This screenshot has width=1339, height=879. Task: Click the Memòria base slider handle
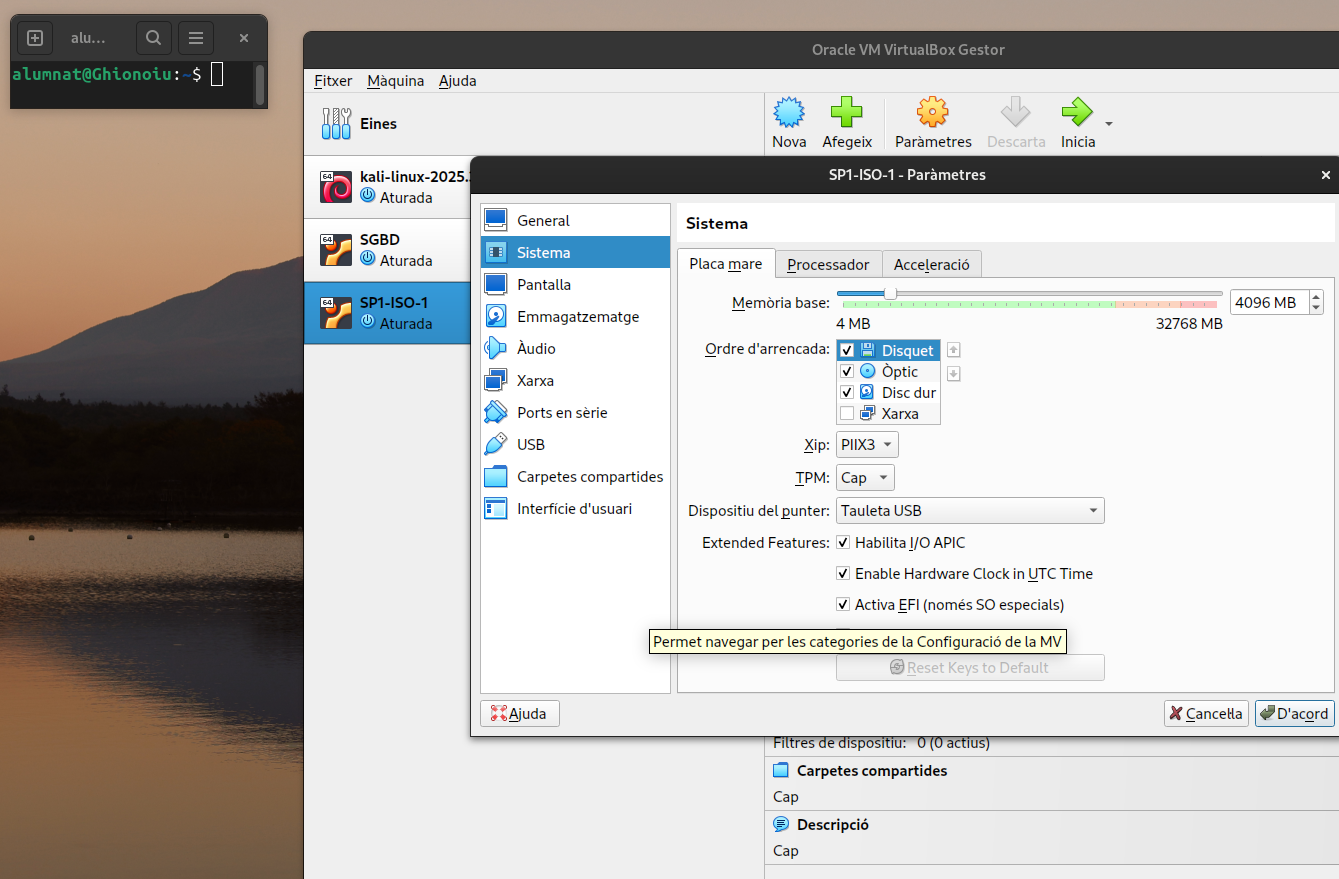pyautogui.click(x=890, y=293)
